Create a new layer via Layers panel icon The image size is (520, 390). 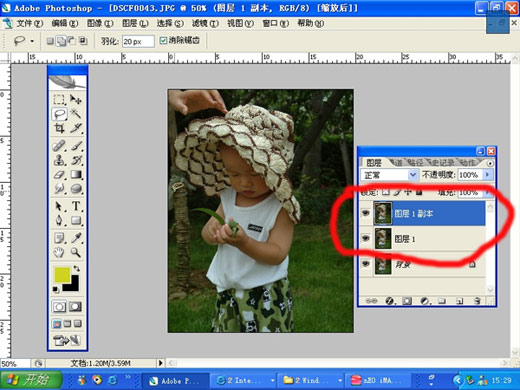tap(460, 301)
